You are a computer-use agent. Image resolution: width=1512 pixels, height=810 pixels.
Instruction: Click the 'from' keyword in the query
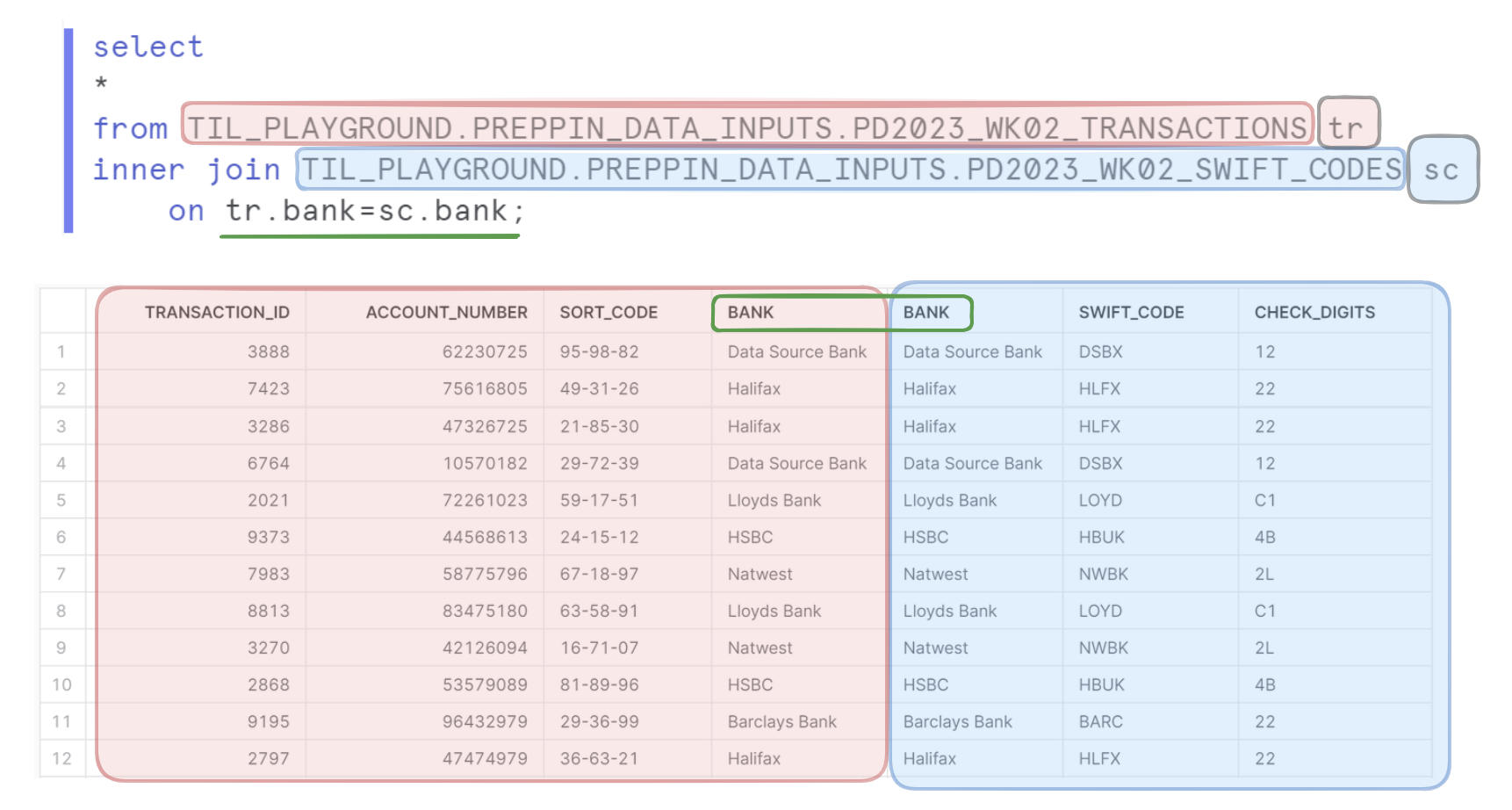coord(131,128)
